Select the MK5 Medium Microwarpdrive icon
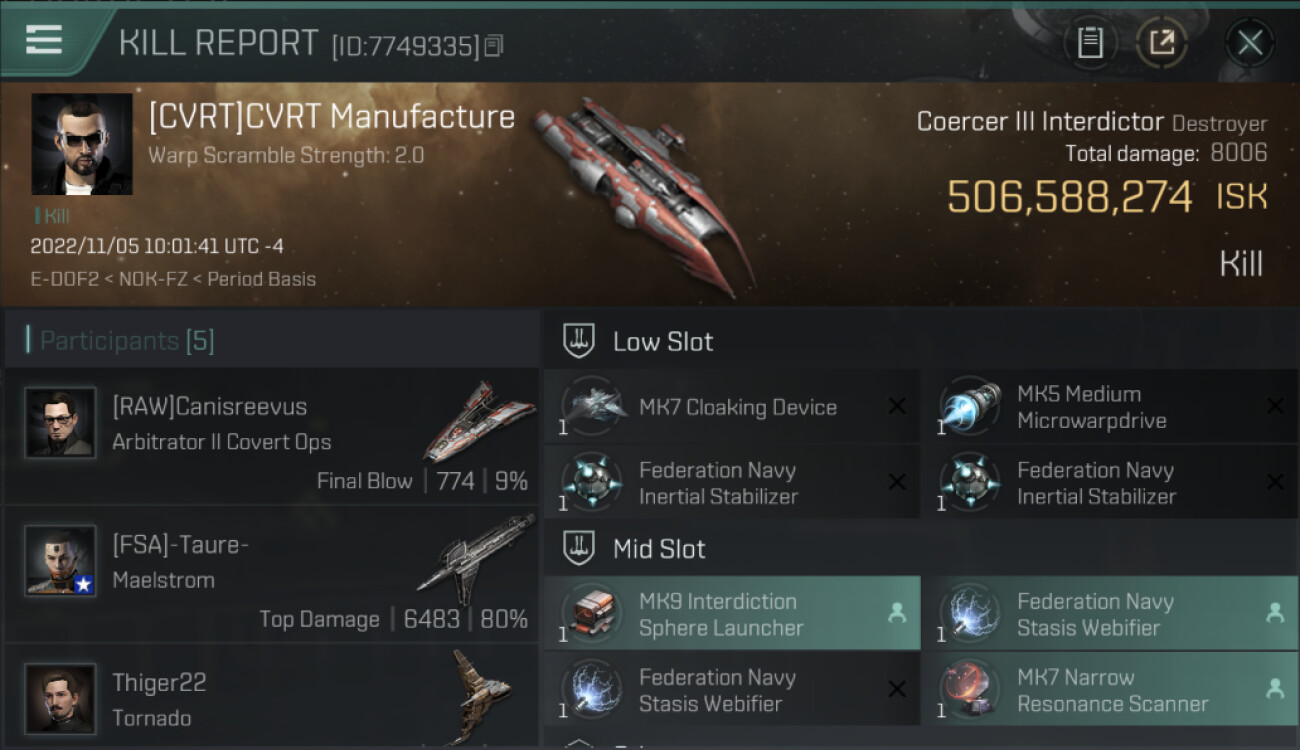Screen dimensions: 1300x750 (970, 406)
